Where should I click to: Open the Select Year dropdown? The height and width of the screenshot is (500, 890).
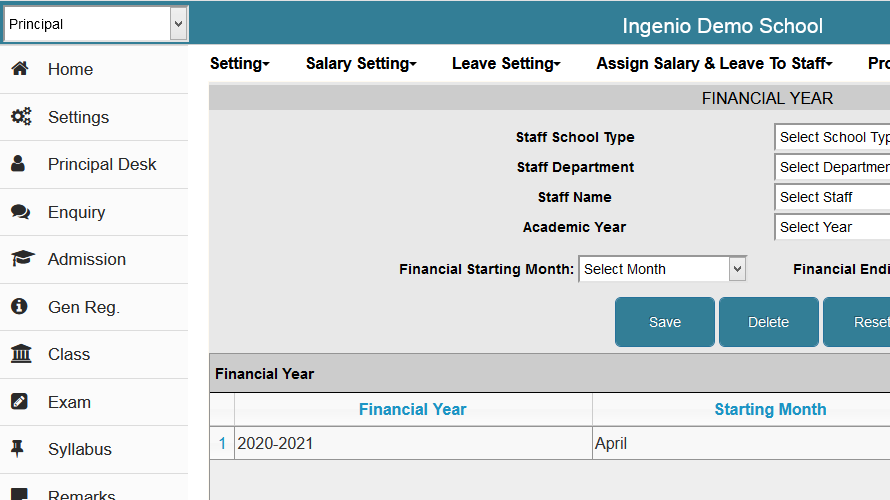point(833,227)
